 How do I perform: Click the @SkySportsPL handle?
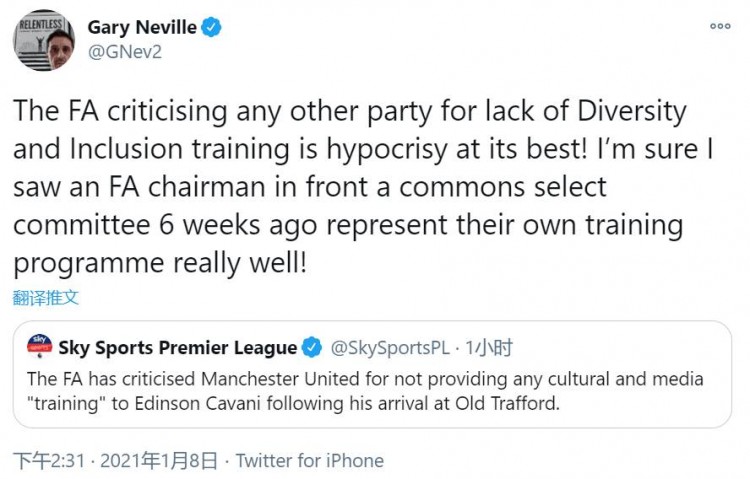coord(390,348)
